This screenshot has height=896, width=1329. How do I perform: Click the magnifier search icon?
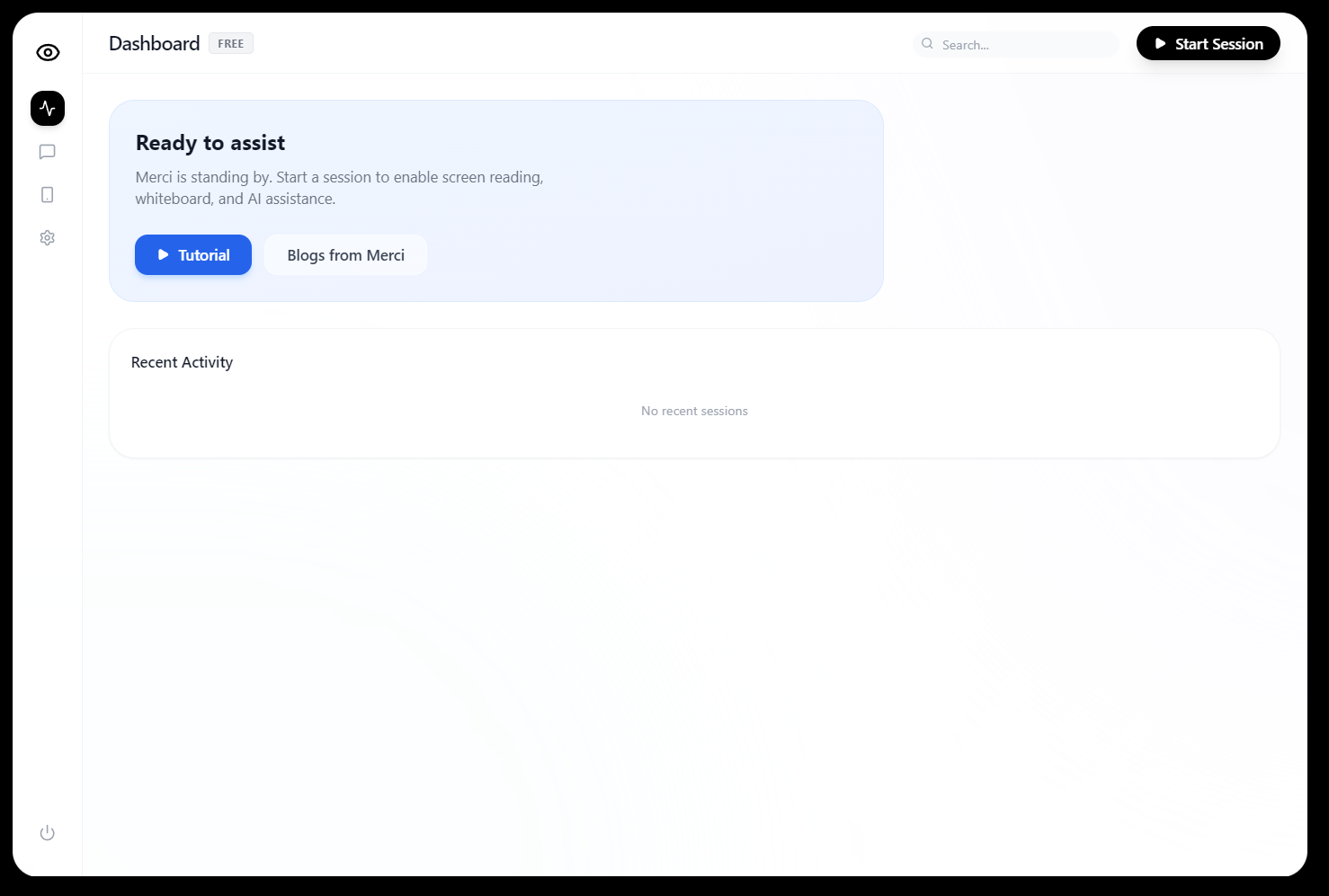click(927, 44)
